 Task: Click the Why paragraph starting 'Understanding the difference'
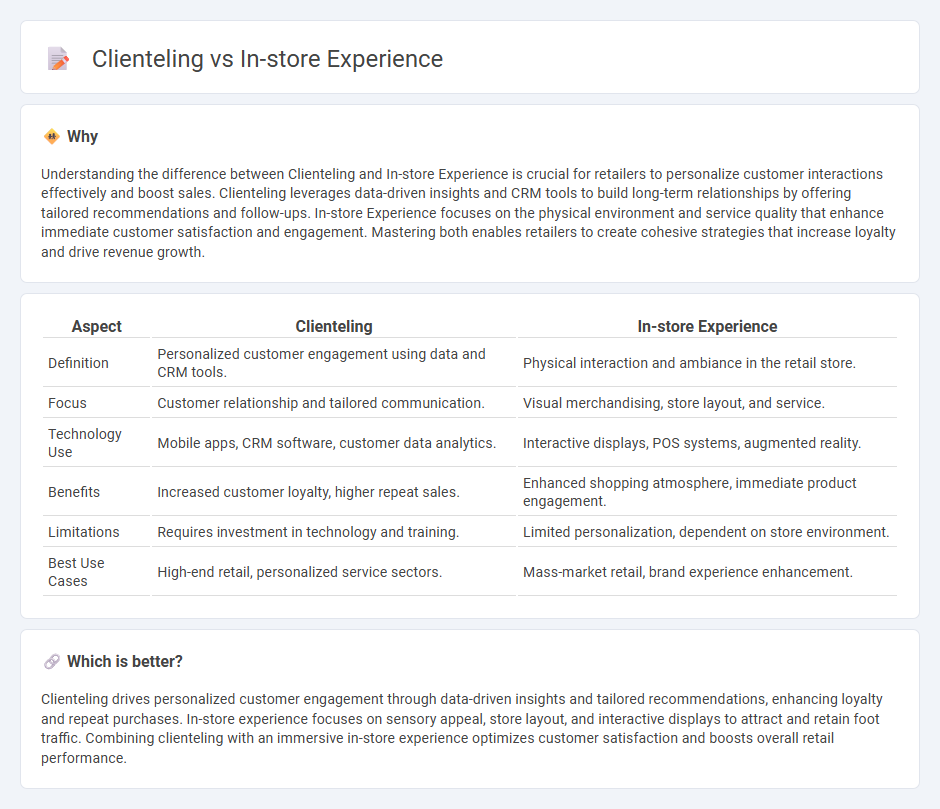tap(468, 213)
